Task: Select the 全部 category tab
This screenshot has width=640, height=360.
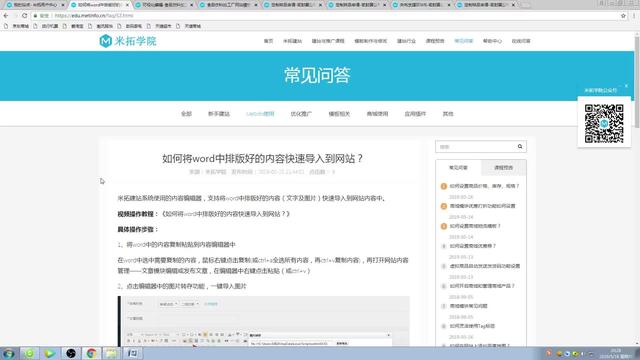Action: (186, 114)
